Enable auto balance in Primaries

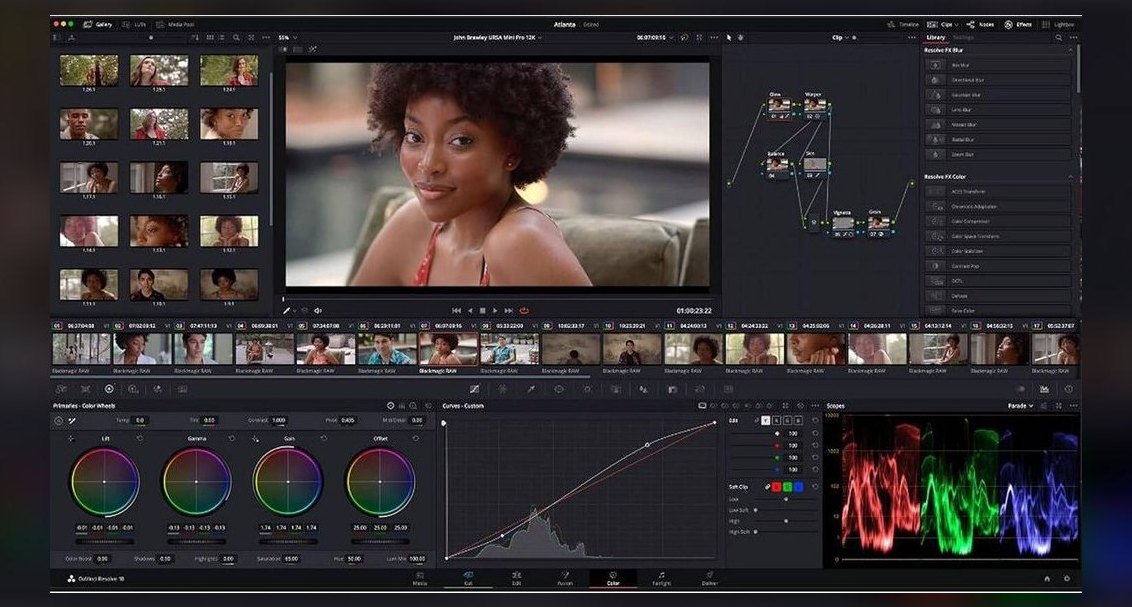point(58,420)
